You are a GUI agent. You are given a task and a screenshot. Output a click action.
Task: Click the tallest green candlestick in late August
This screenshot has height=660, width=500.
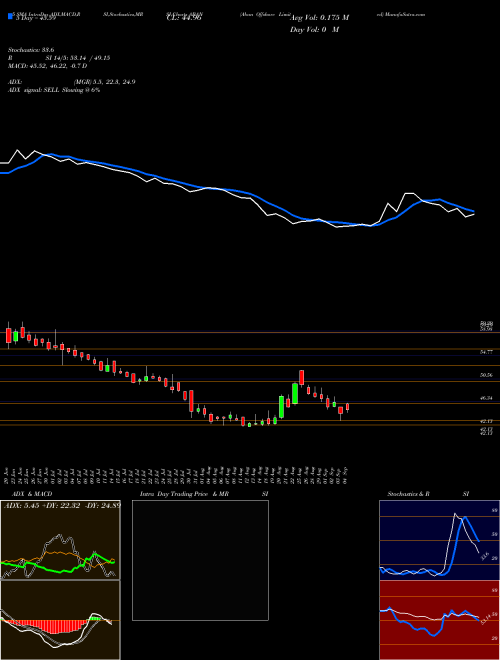point(295,394)
